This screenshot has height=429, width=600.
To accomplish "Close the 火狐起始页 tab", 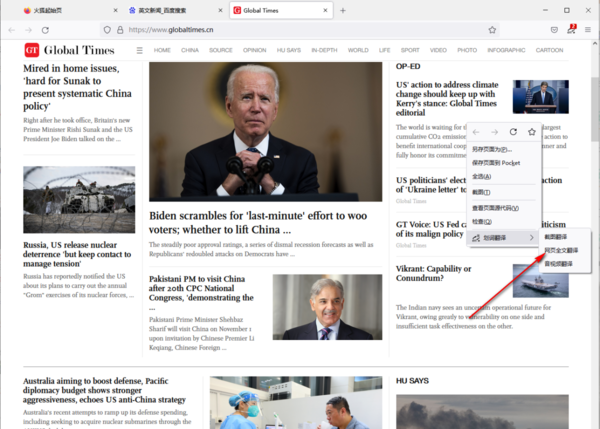I will click(x=116, y=11).
